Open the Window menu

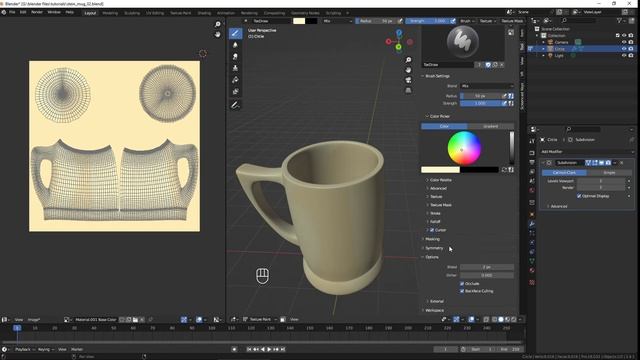click(x=54, y=12)
